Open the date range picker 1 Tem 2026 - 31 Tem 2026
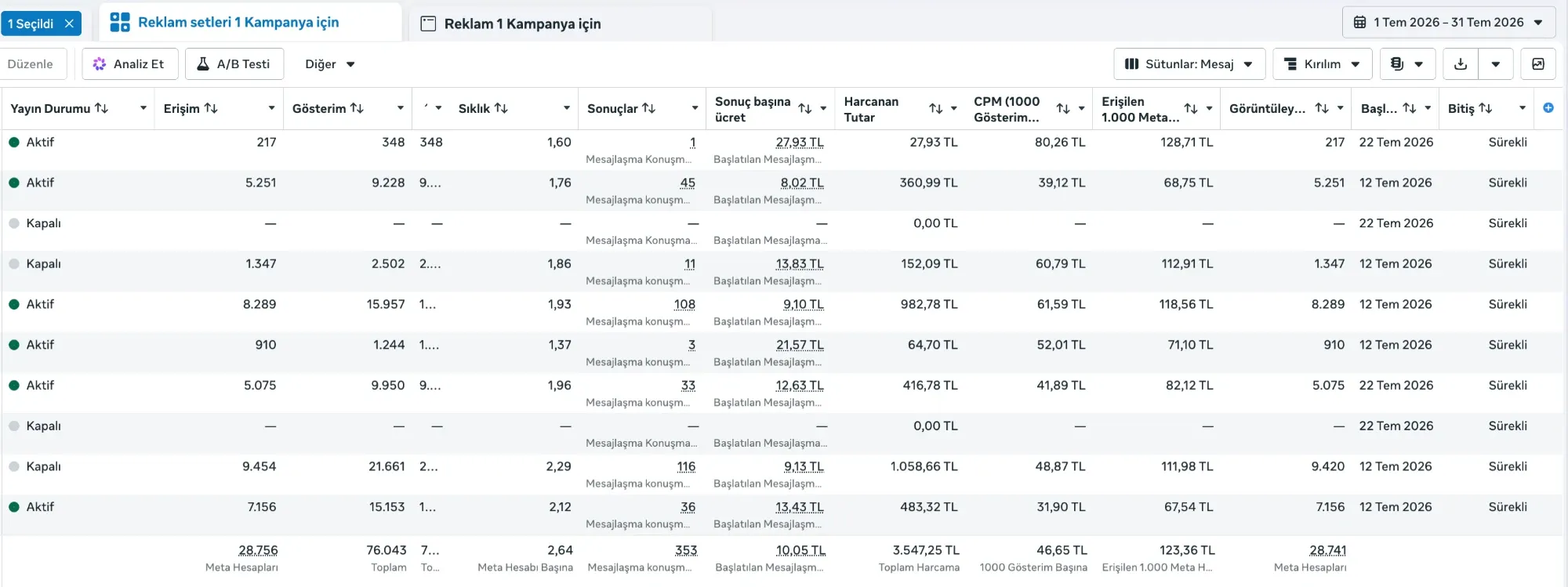This screenshot has height=587, width=1568. click(x=1449, y=23)
